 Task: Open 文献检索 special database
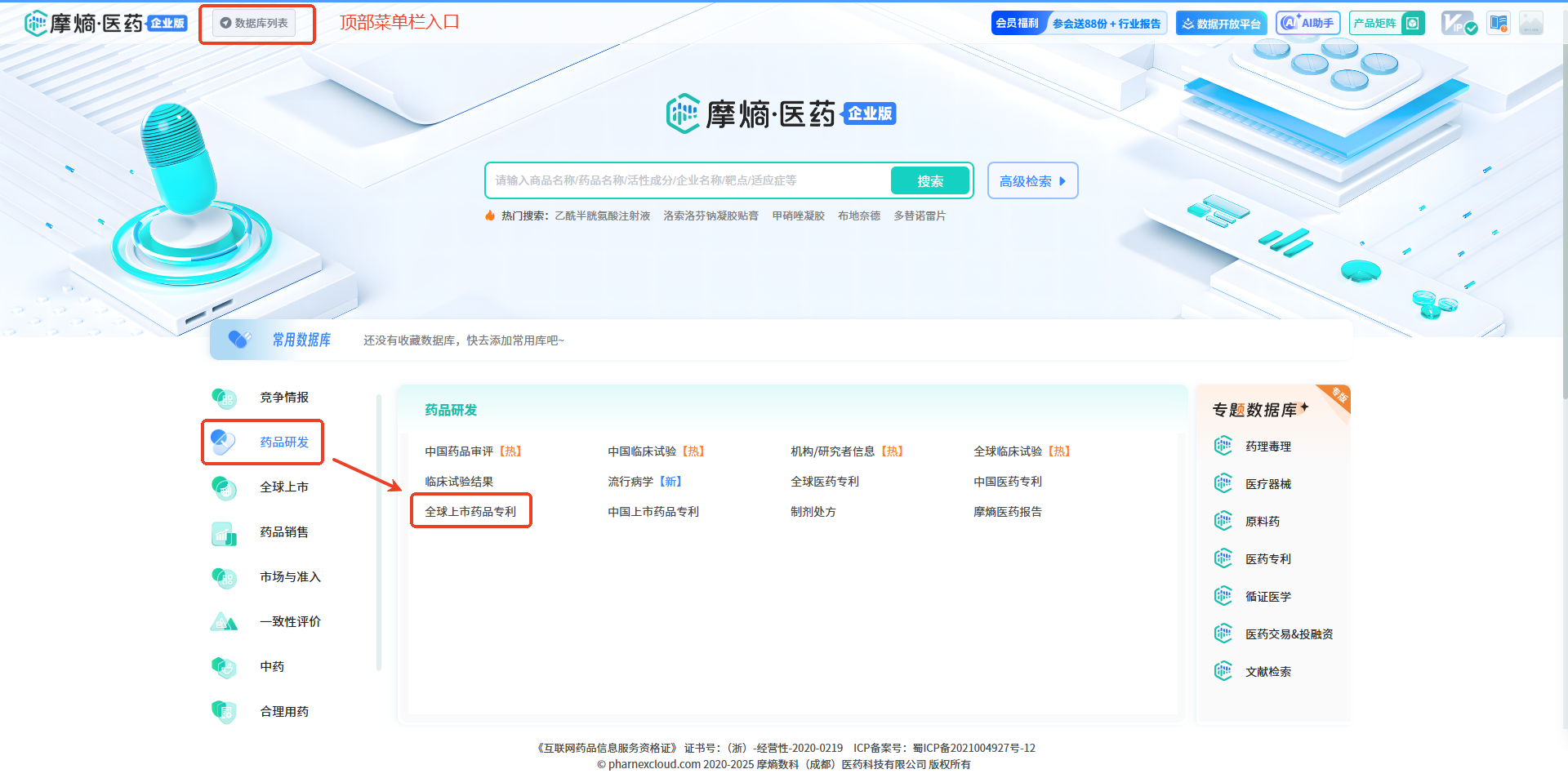(1268, 671)
